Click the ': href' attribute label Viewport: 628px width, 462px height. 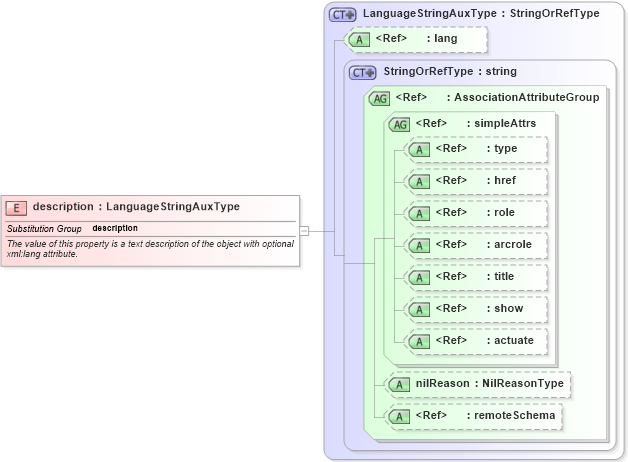[x=501, y=181]
